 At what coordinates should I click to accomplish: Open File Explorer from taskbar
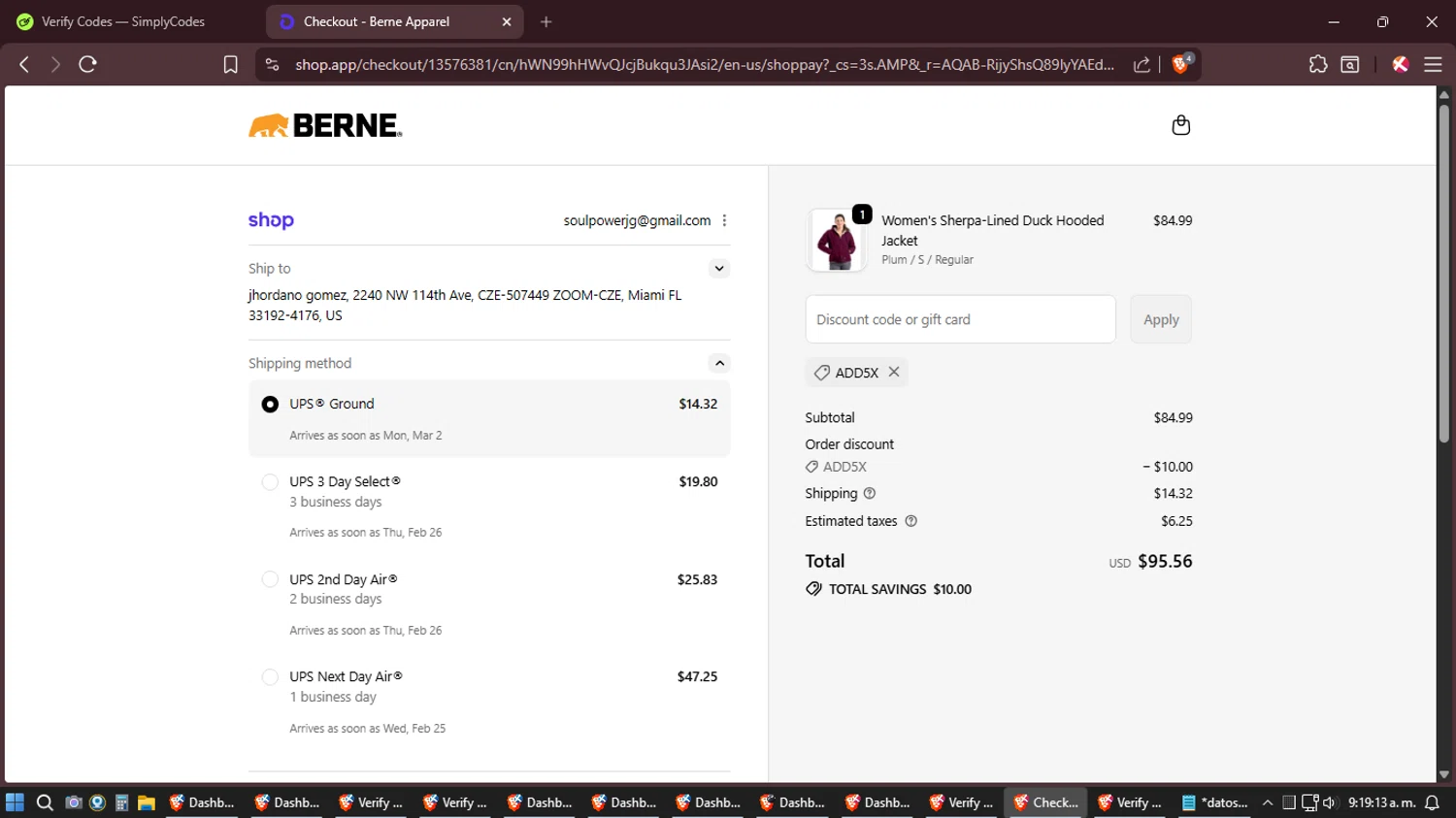pyautogui.click(x=147, y=802)
